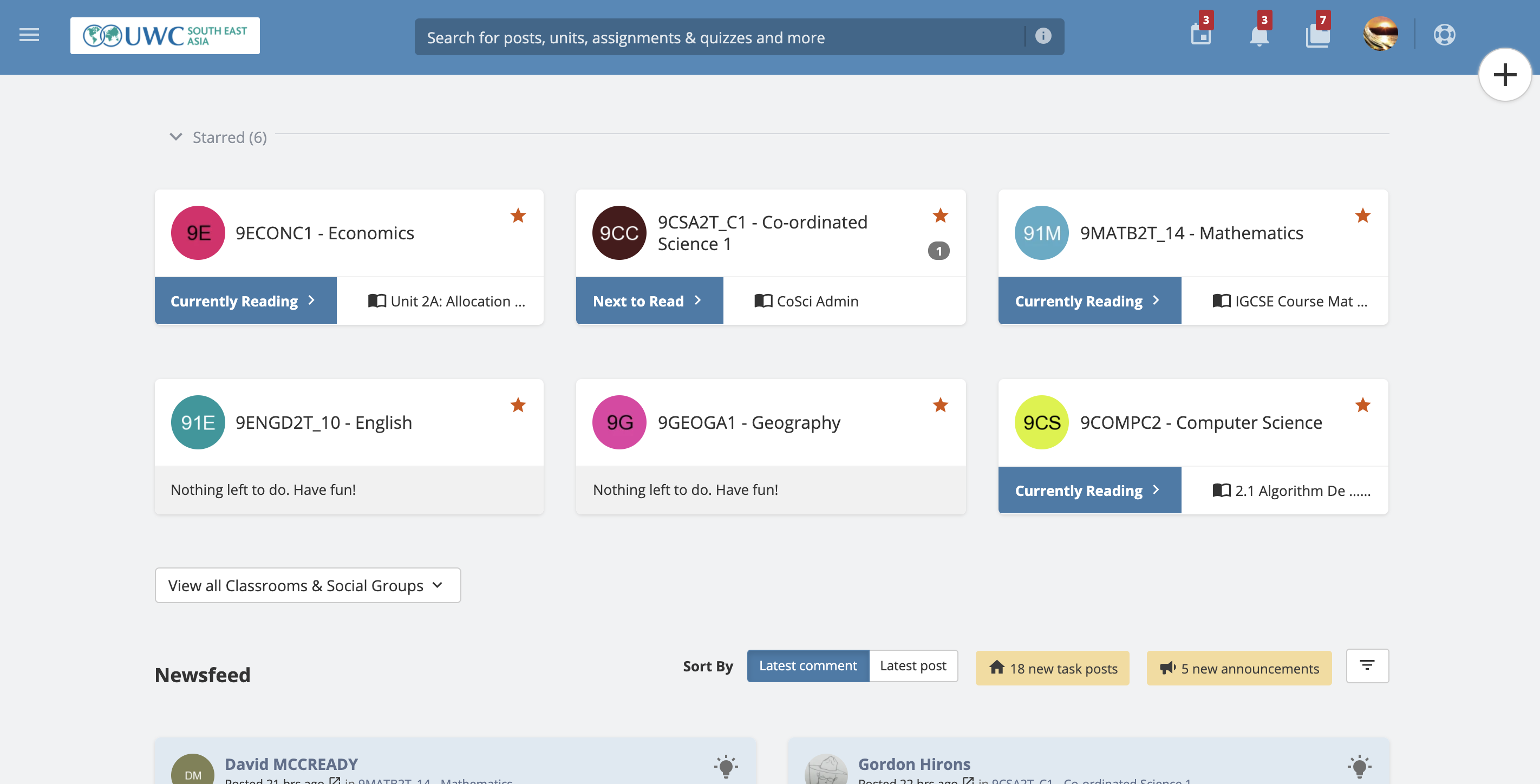Click the plus create button
Image resolution: width=1540 pixels, height=784 pixels.
click(1504, 75)
